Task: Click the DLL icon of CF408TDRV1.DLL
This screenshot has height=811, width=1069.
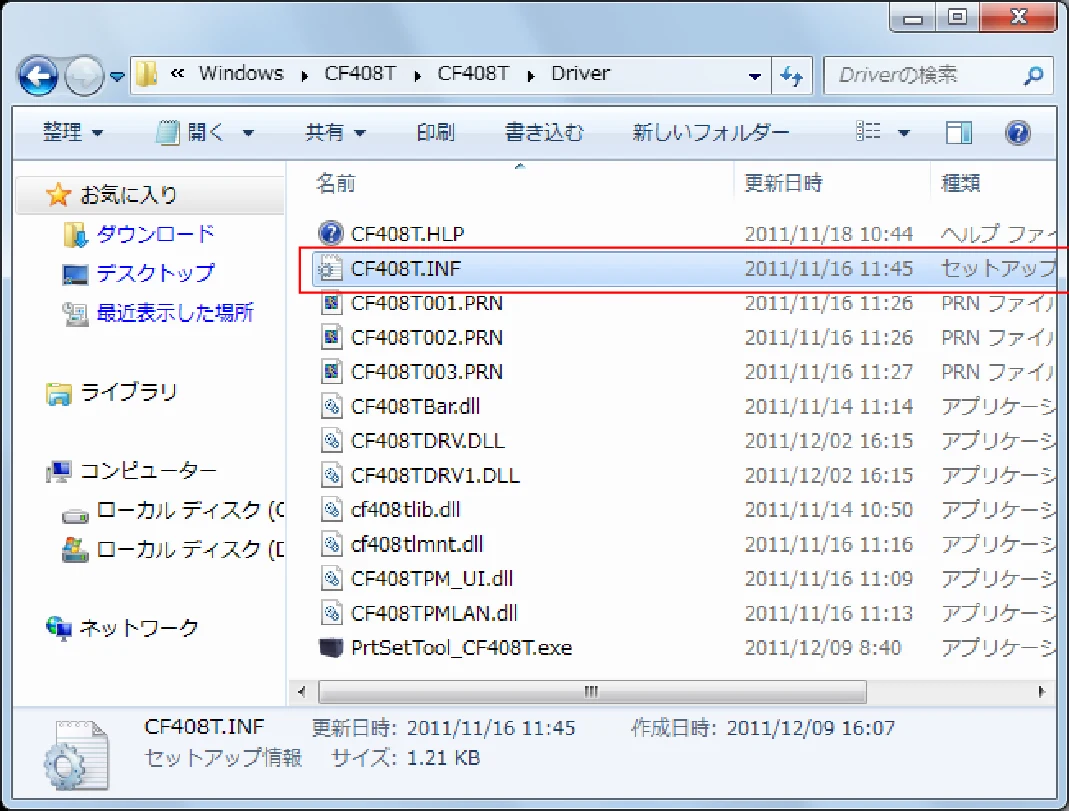Action: (x=331, y=475)
